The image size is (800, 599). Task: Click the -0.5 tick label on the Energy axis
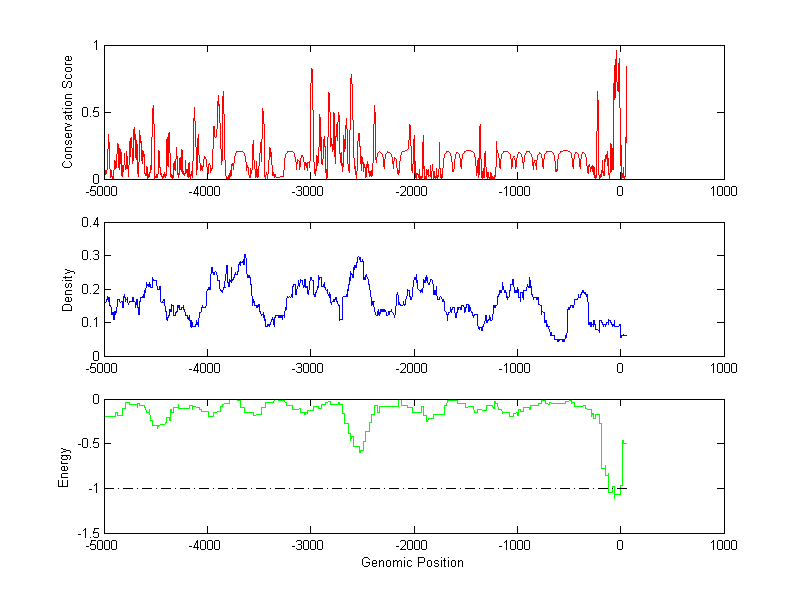pyautogui.click(x=87, y=445)
